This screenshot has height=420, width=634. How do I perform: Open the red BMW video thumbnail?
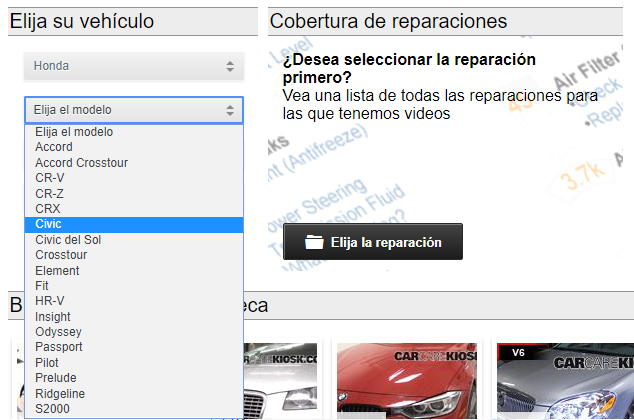[407, 381]
